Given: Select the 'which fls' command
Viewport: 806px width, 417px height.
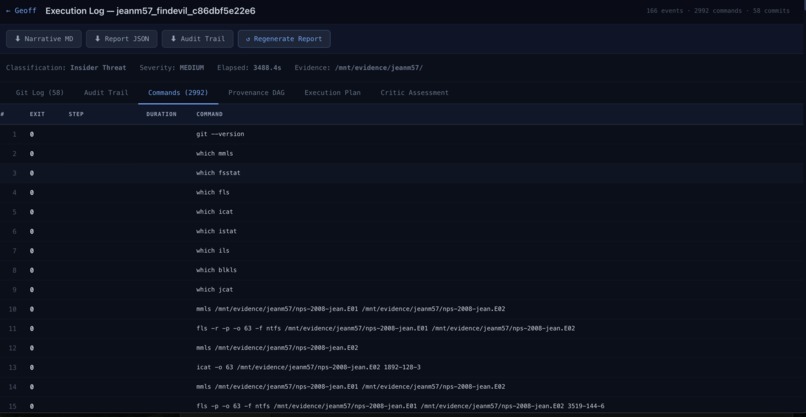Looking at the screenshot, I should [403, 192].
